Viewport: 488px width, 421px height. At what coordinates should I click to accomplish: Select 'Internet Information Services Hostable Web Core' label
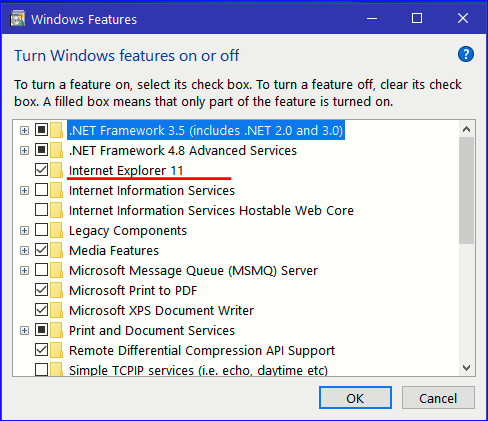211,211
